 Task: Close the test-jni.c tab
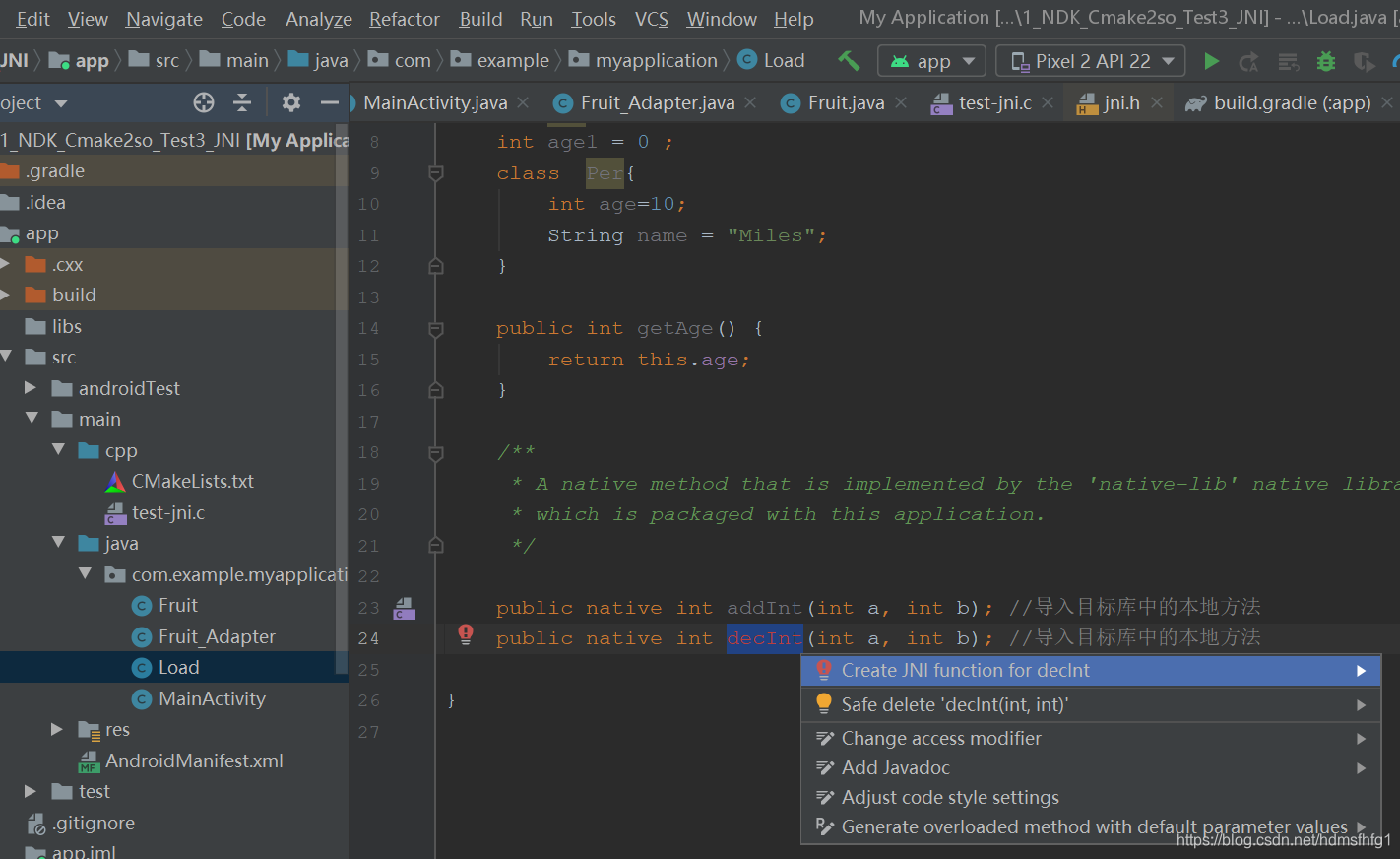click(x=1048, y=102)
